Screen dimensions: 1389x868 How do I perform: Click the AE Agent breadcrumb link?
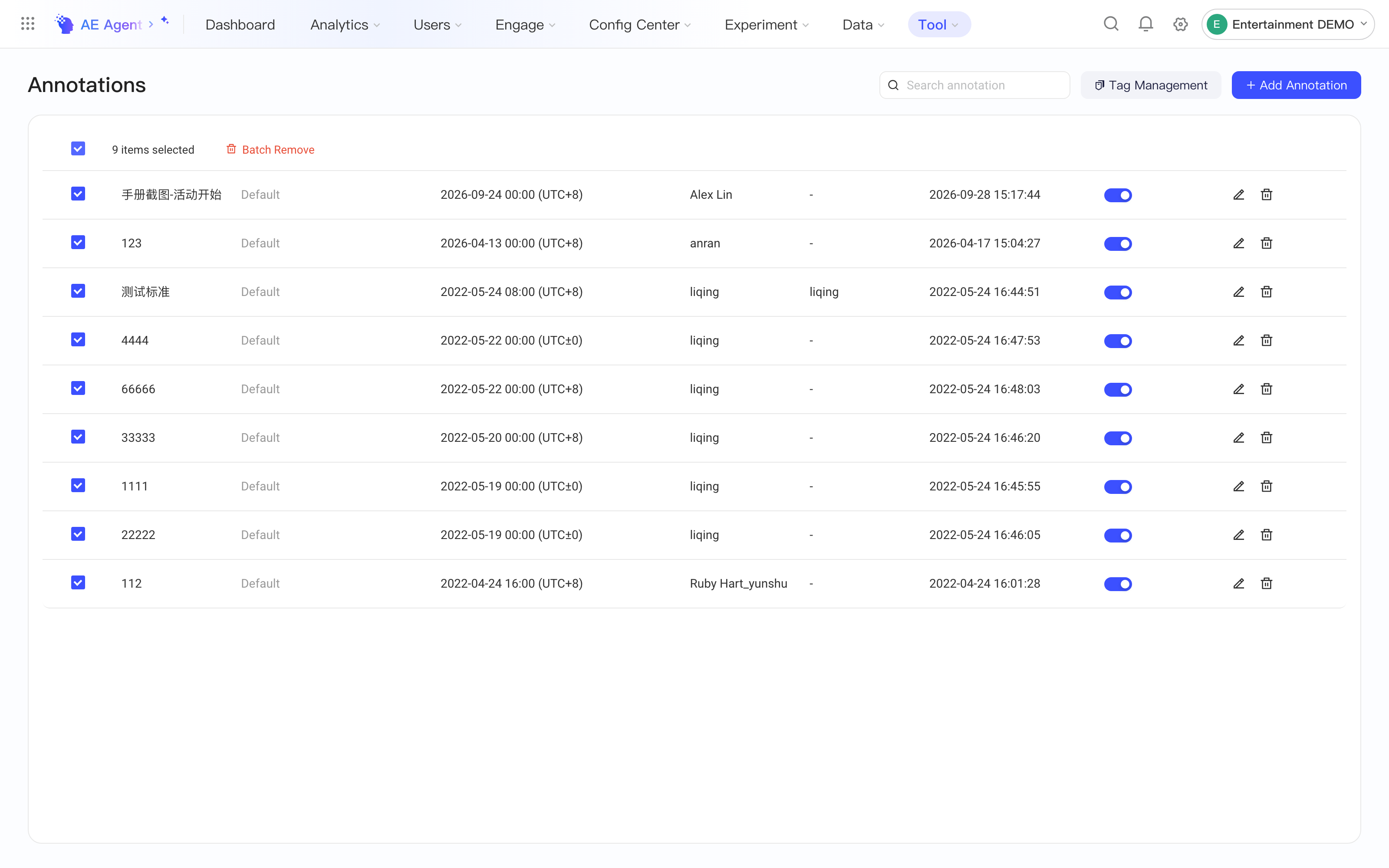pyautogui.click(x=111, y=25)
